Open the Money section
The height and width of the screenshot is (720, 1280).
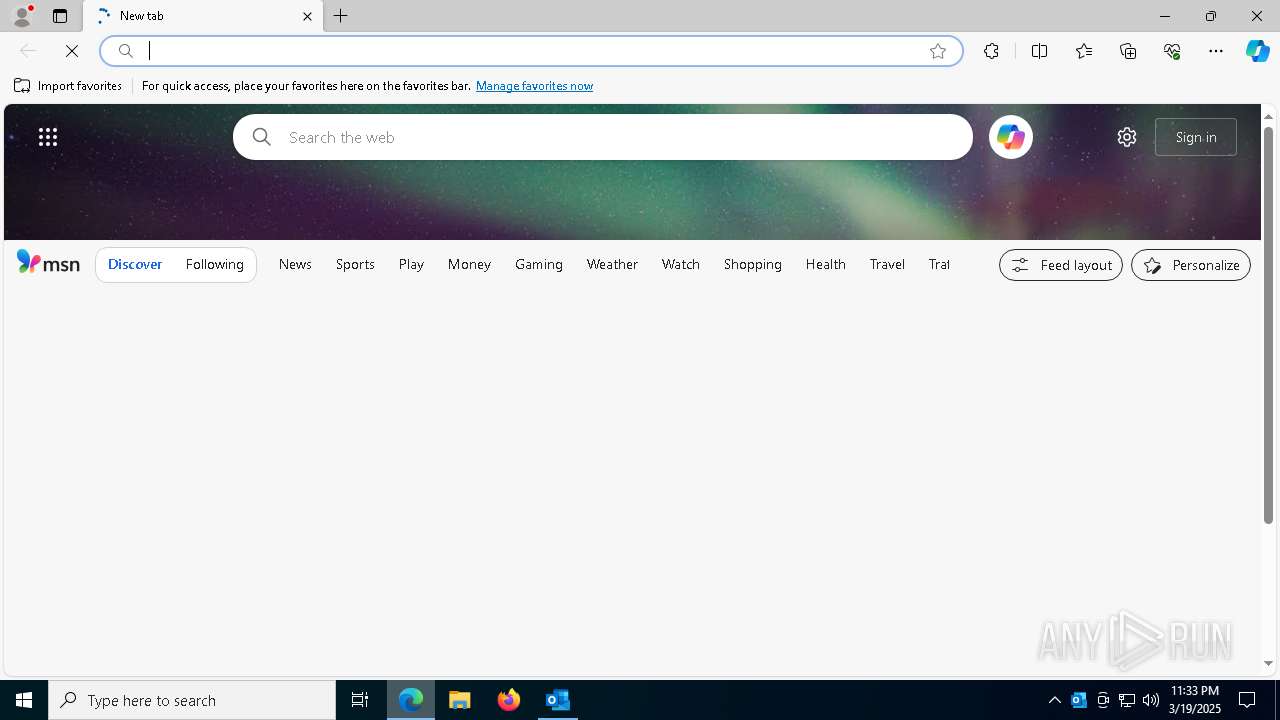coord(469,264)
